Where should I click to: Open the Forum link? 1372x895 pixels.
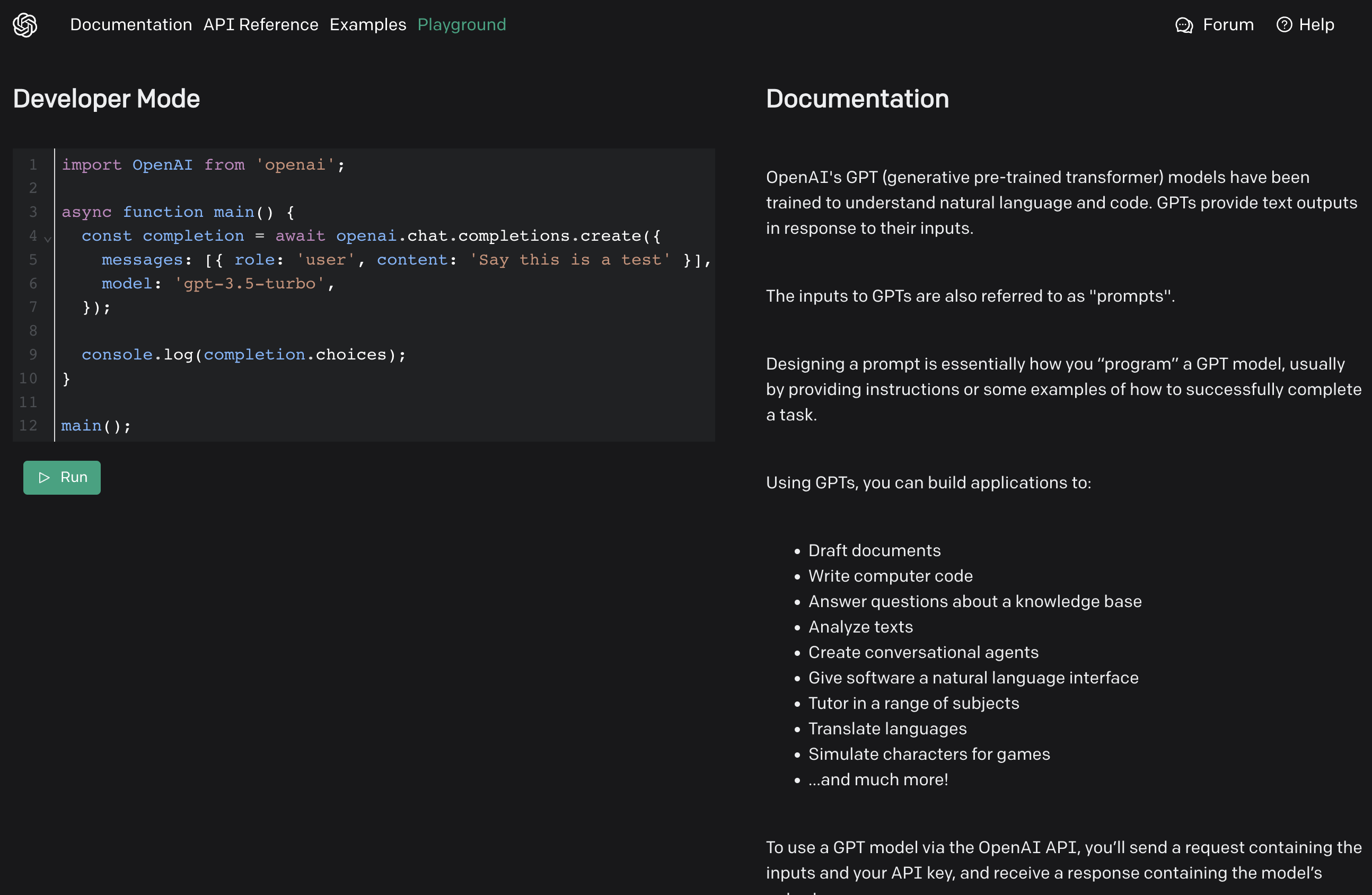click(x=1228, y=25)
